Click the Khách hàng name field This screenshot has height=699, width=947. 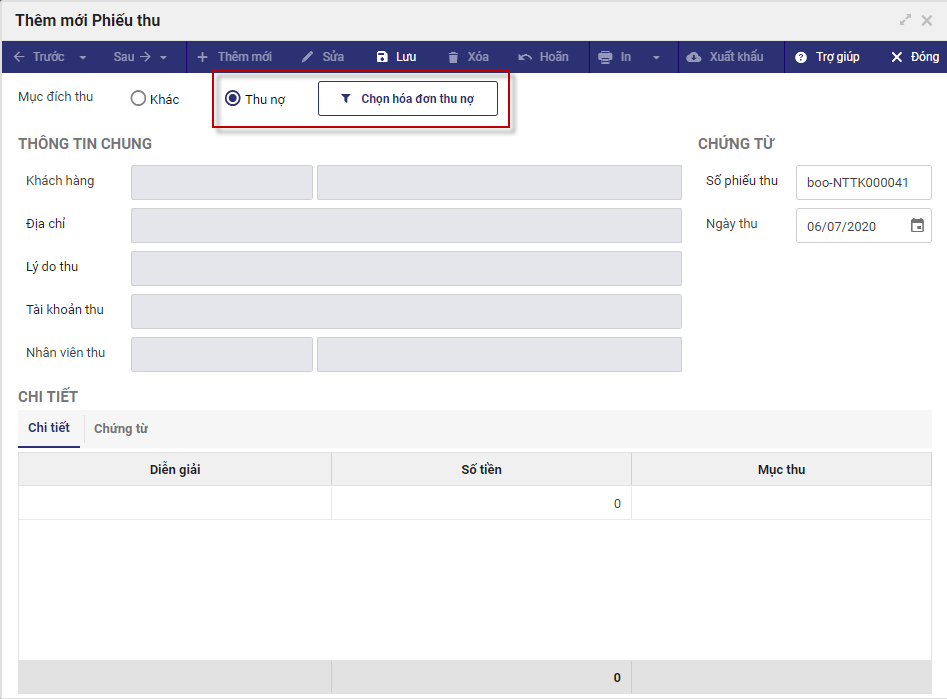499,182
